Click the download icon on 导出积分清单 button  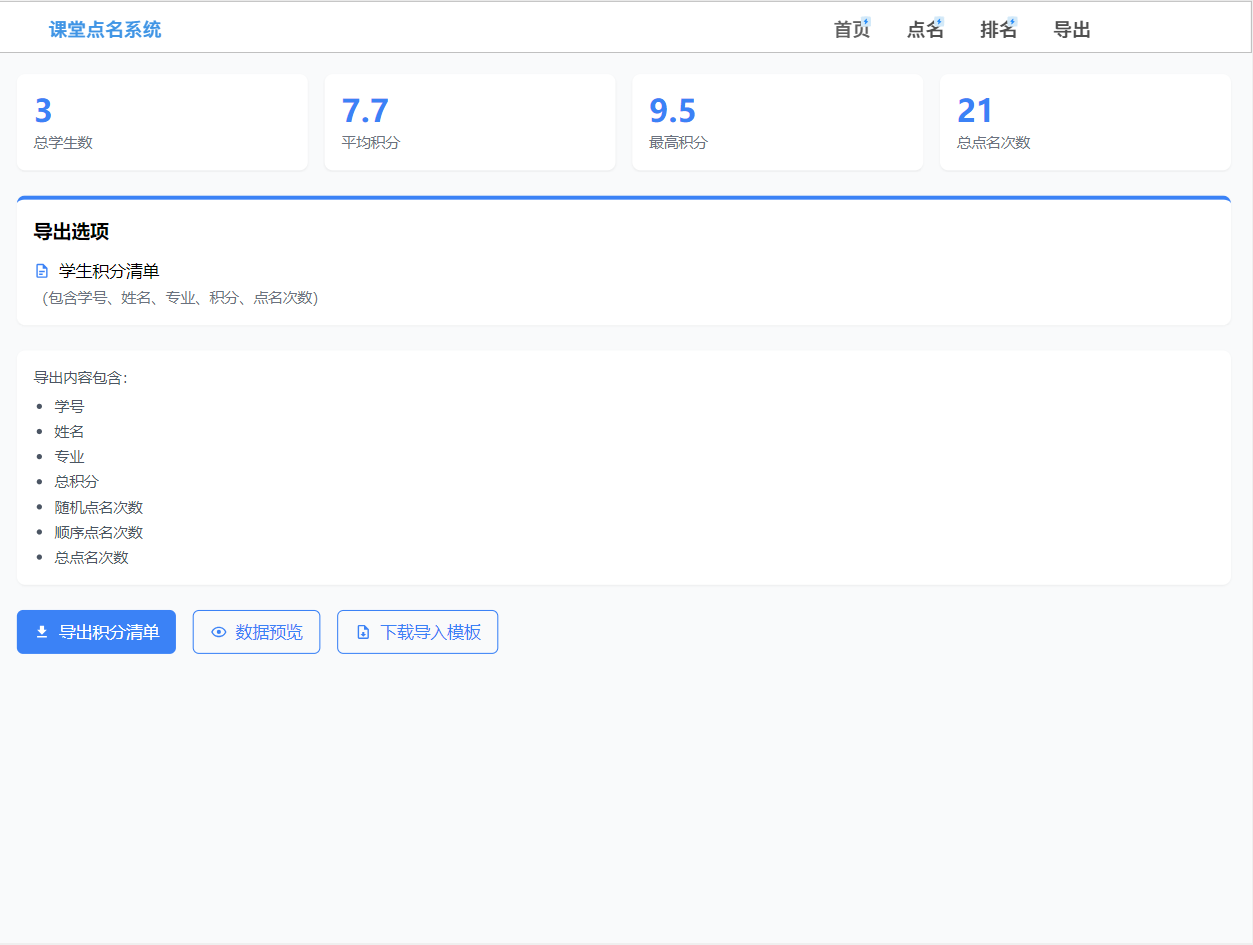pyautogui.click(x=40, y=631)
